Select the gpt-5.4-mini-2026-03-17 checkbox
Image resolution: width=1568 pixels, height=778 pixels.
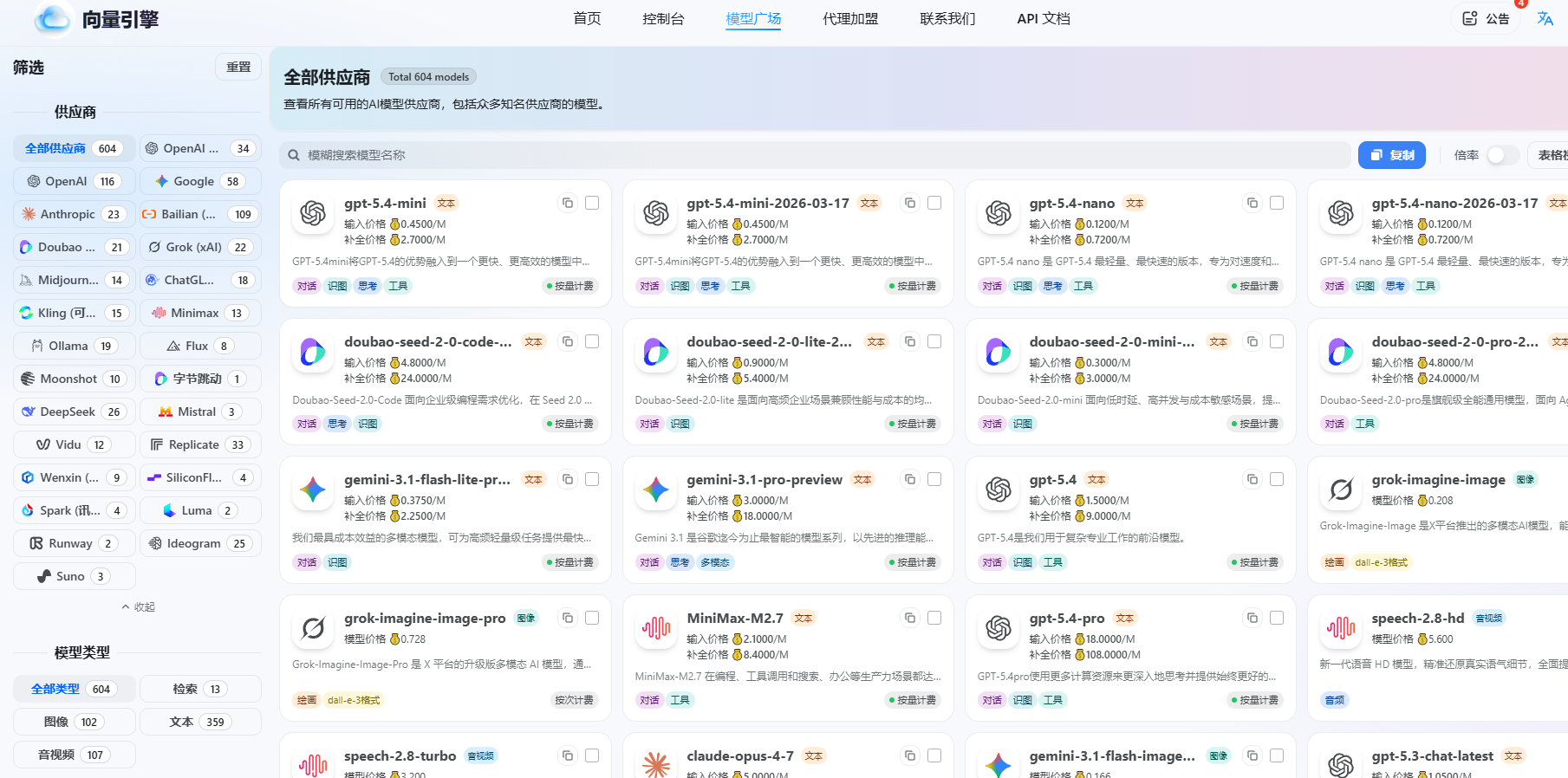[x=934, y=203]
